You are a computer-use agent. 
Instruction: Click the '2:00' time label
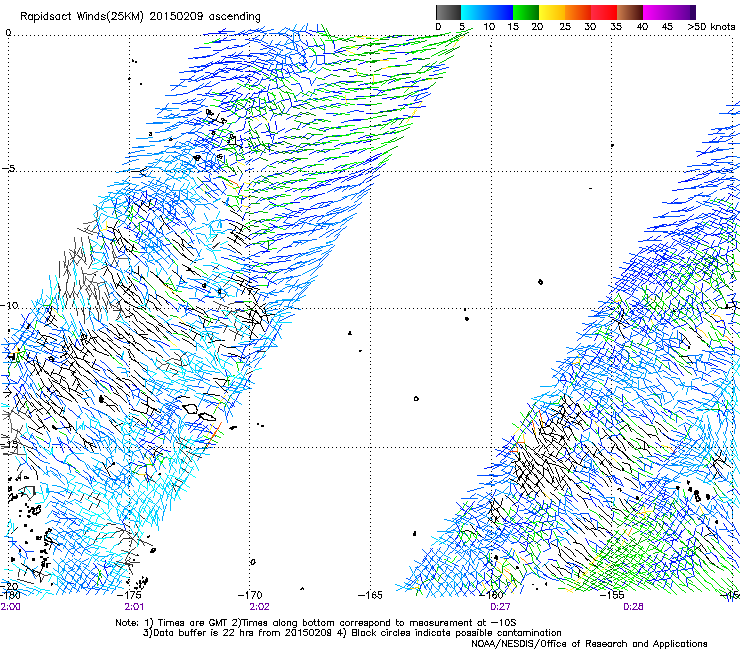(x=10, y=607)
